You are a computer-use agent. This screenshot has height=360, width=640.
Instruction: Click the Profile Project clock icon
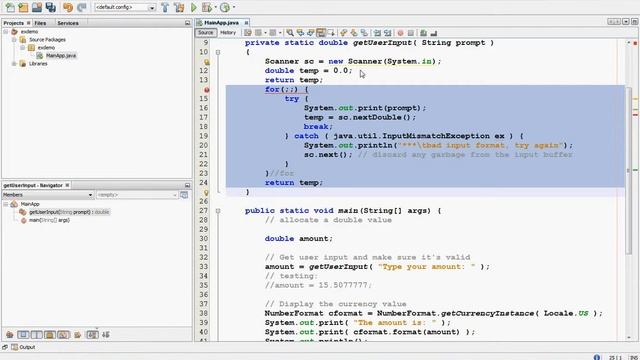[x=225, y=7]
